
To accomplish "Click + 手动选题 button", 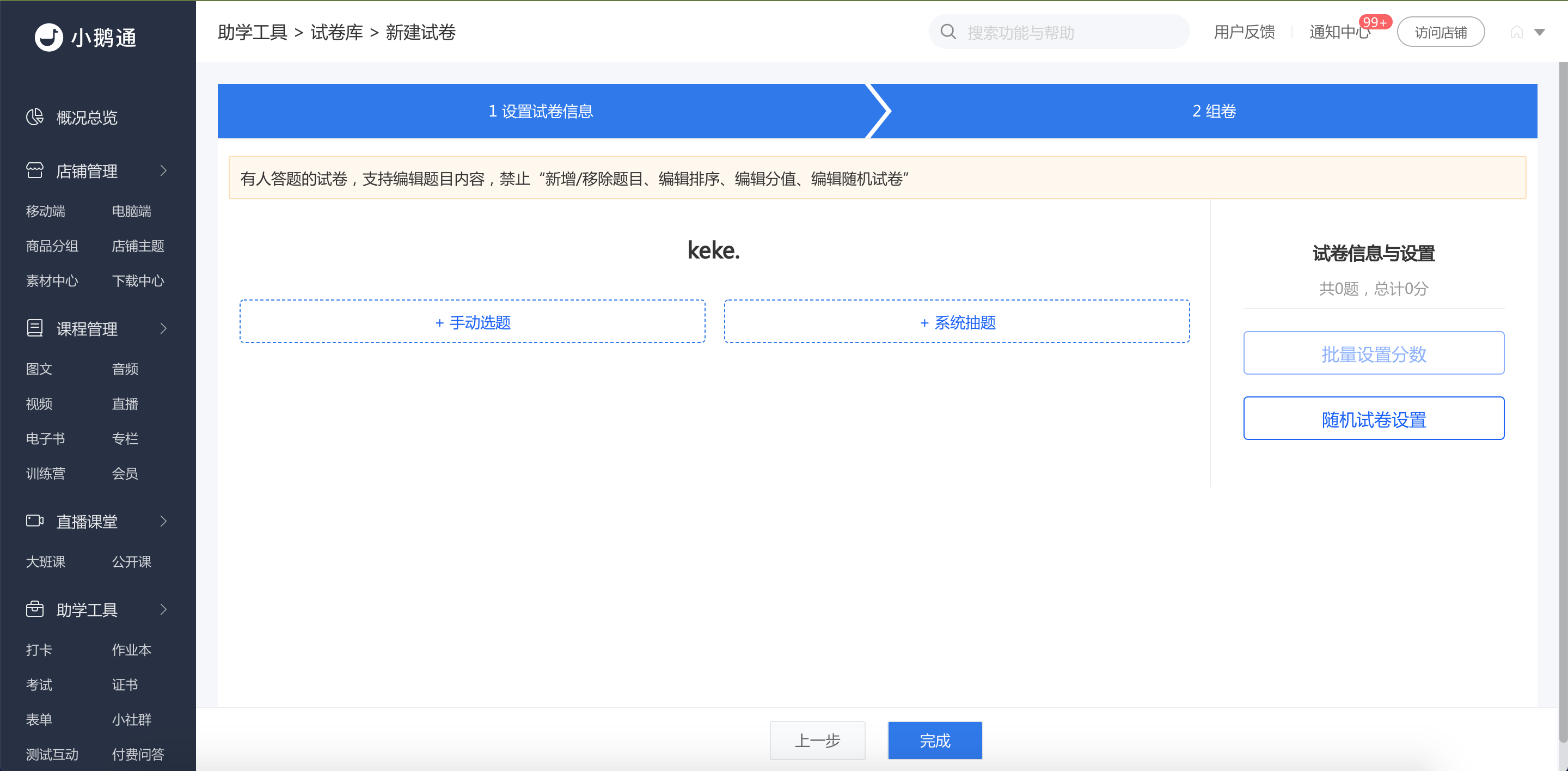I will [x=473, y=322].
